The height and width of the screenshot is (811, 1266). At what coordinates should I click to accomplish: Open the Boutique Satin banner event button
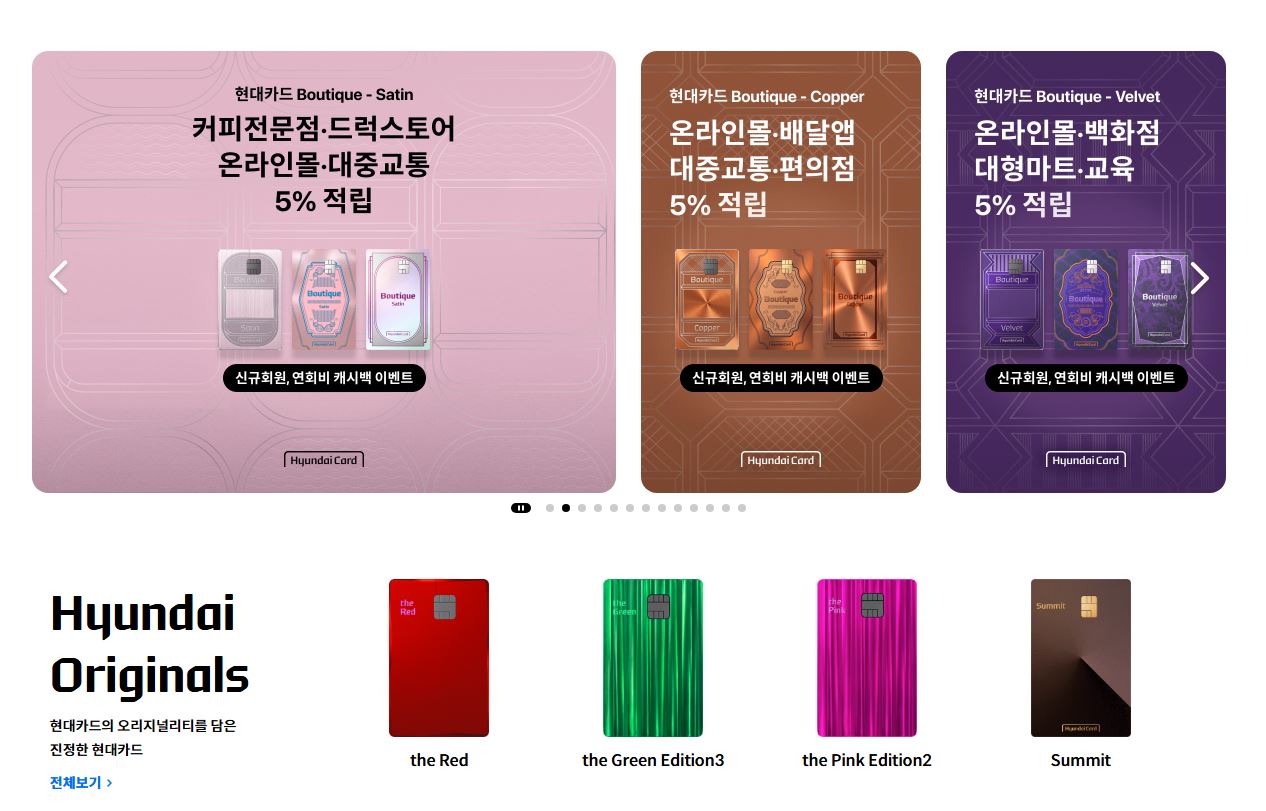click(x=324, y=378)
